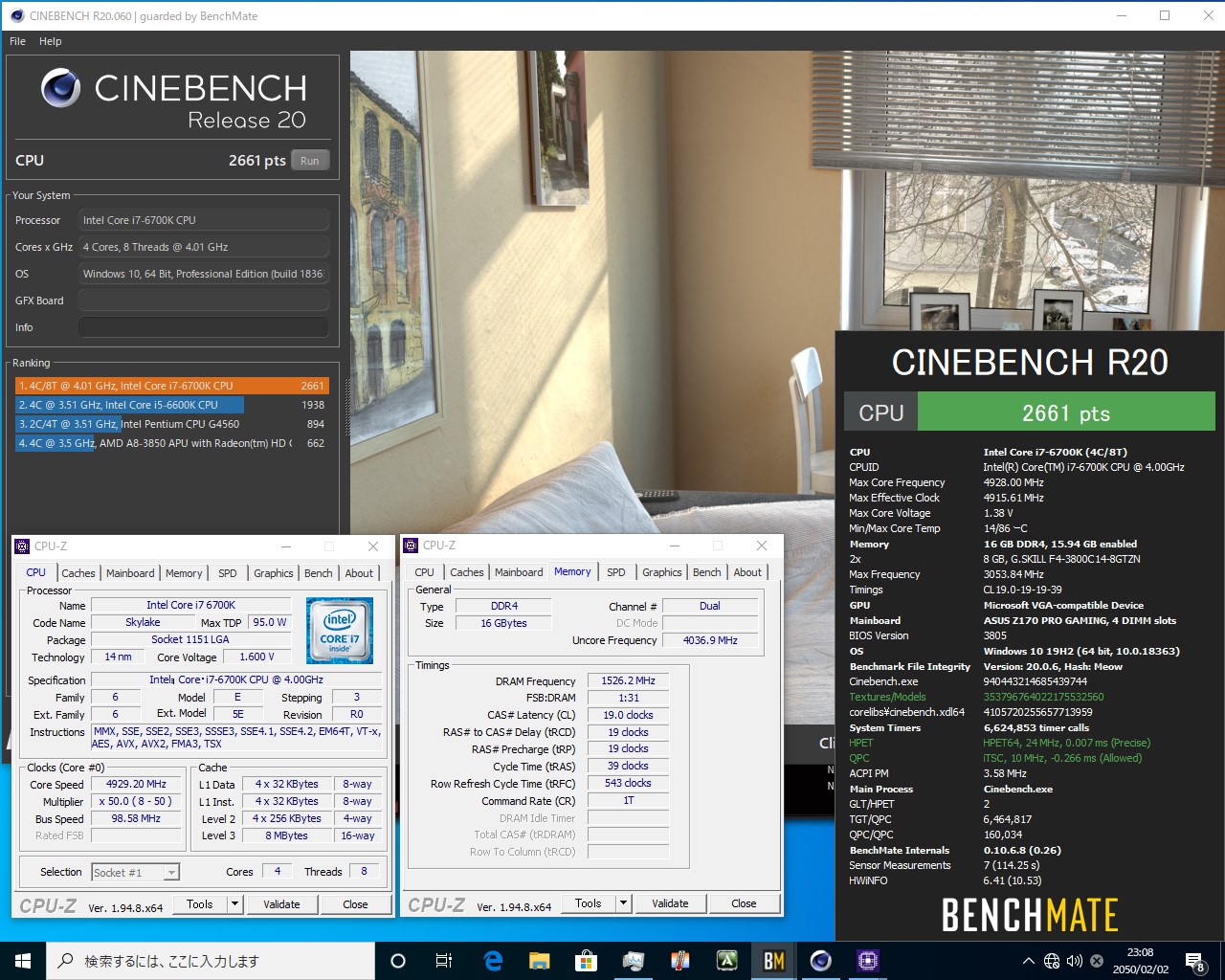Open Tools dropdown arrow in the left CPU-Z window
Screen dimensions: 1225x980
point(234,903)
